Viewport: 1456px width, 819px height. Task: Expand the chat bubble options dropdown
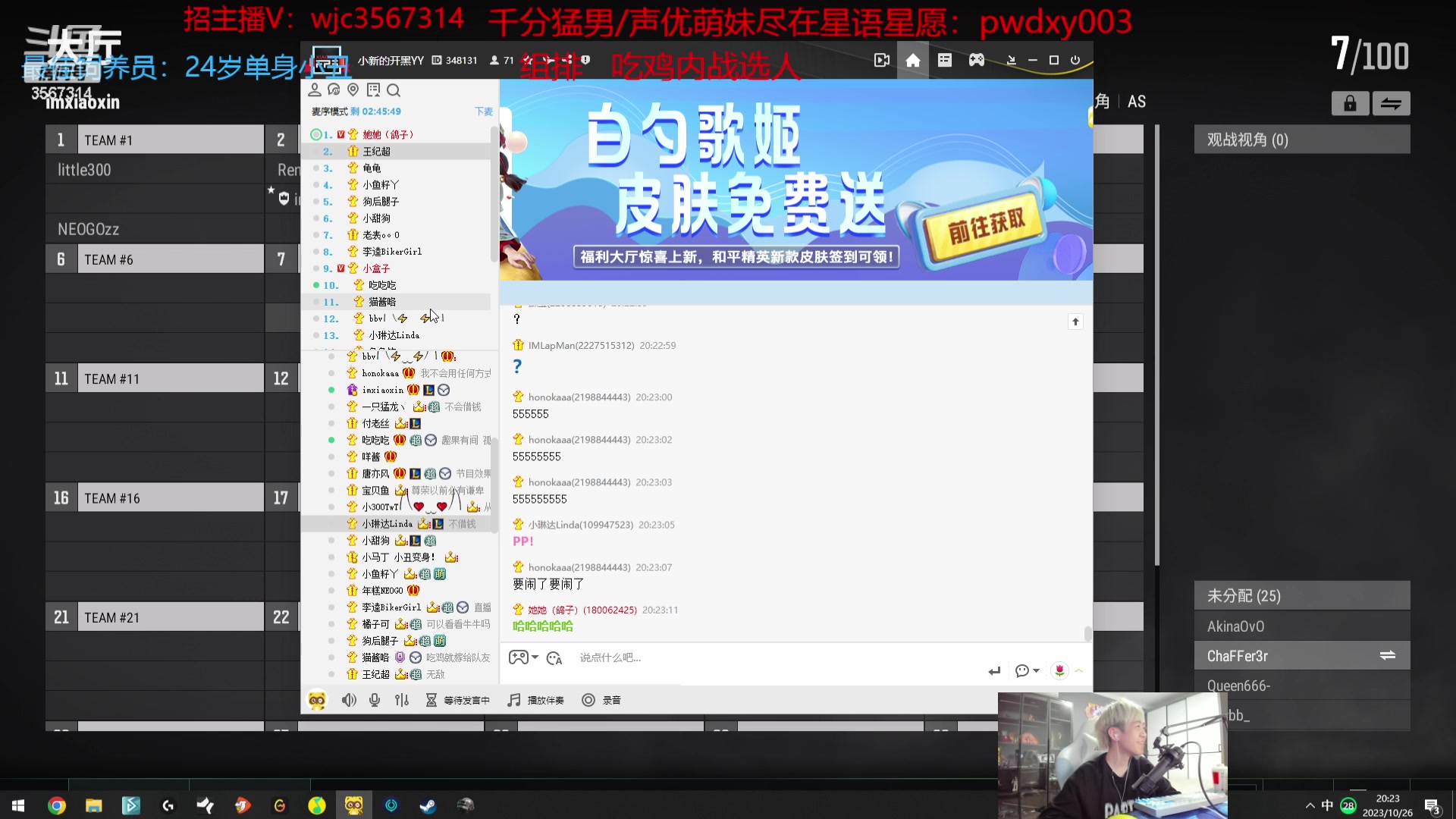click(1036, 670)
